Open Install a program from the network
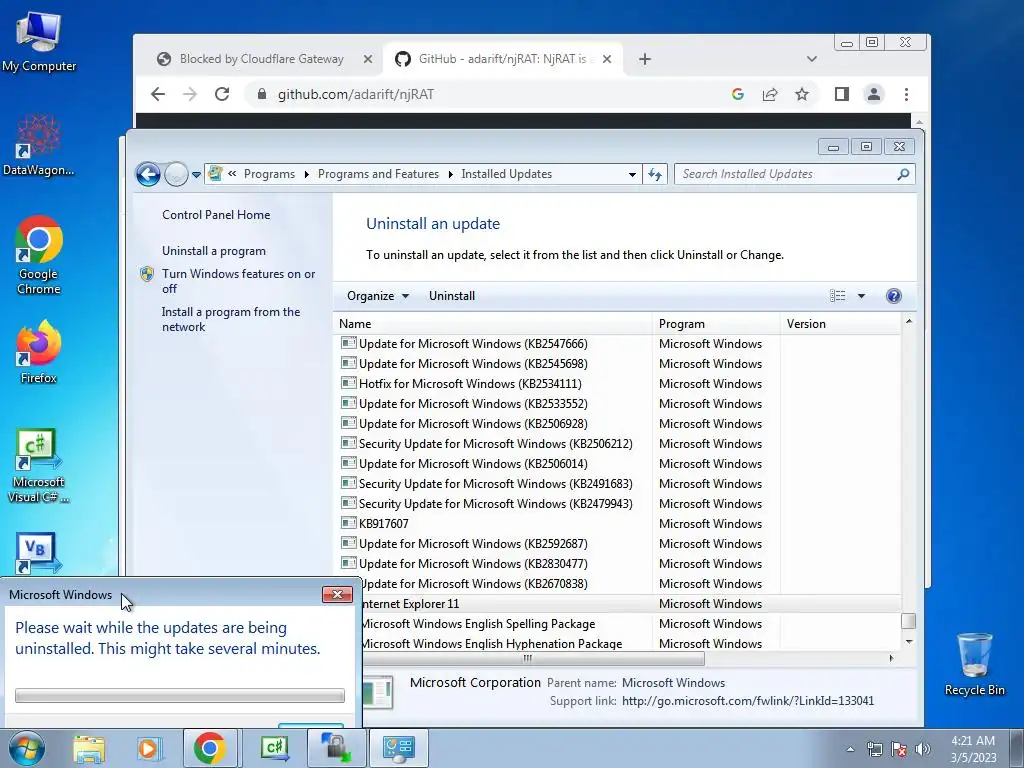The width and height of the screenshot is (1024, 768). point(231,319)
